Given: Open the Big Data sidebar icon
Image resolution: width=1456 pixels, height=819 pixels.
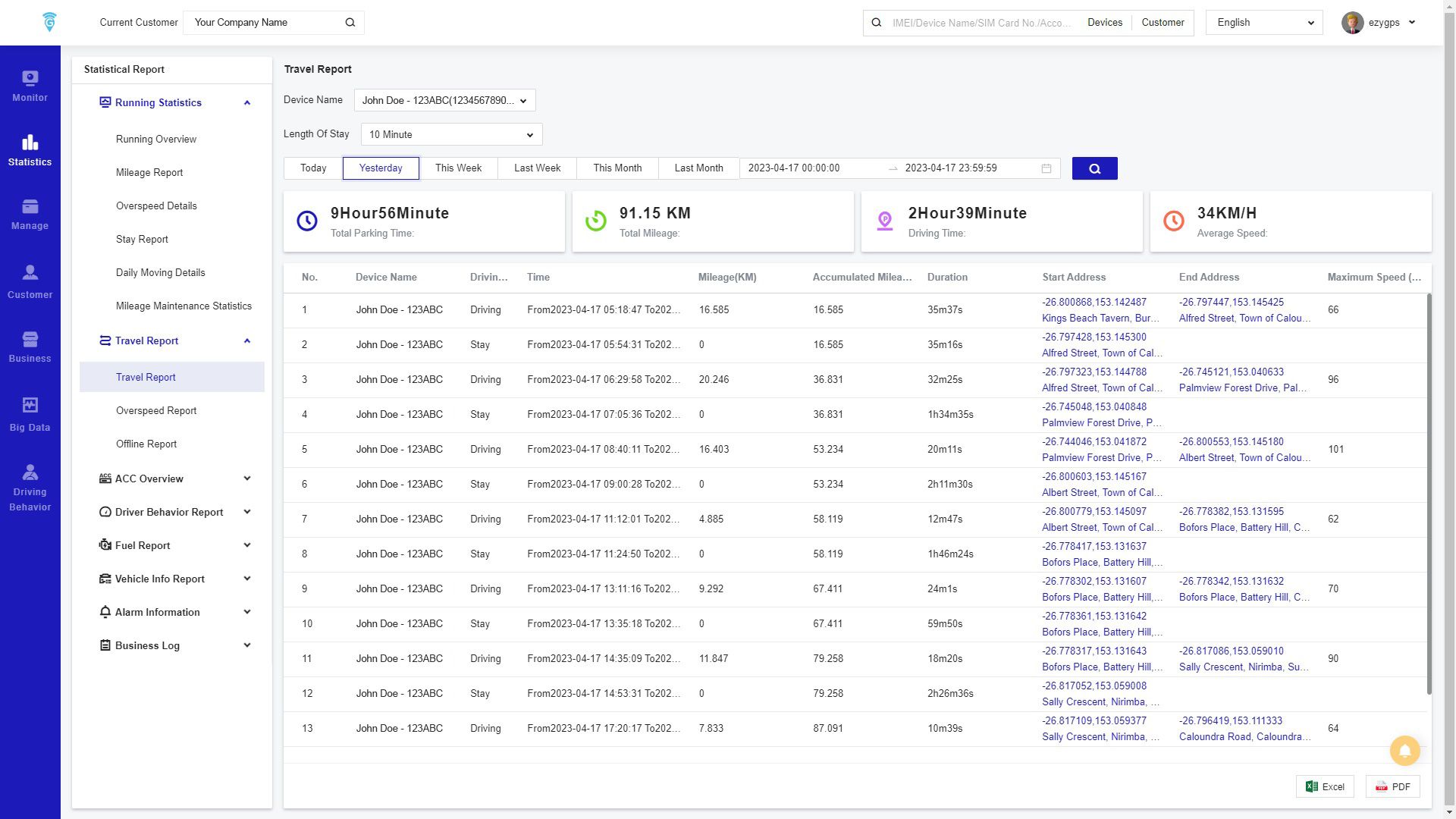Looking at the screenshot, I should coord(30,414).
